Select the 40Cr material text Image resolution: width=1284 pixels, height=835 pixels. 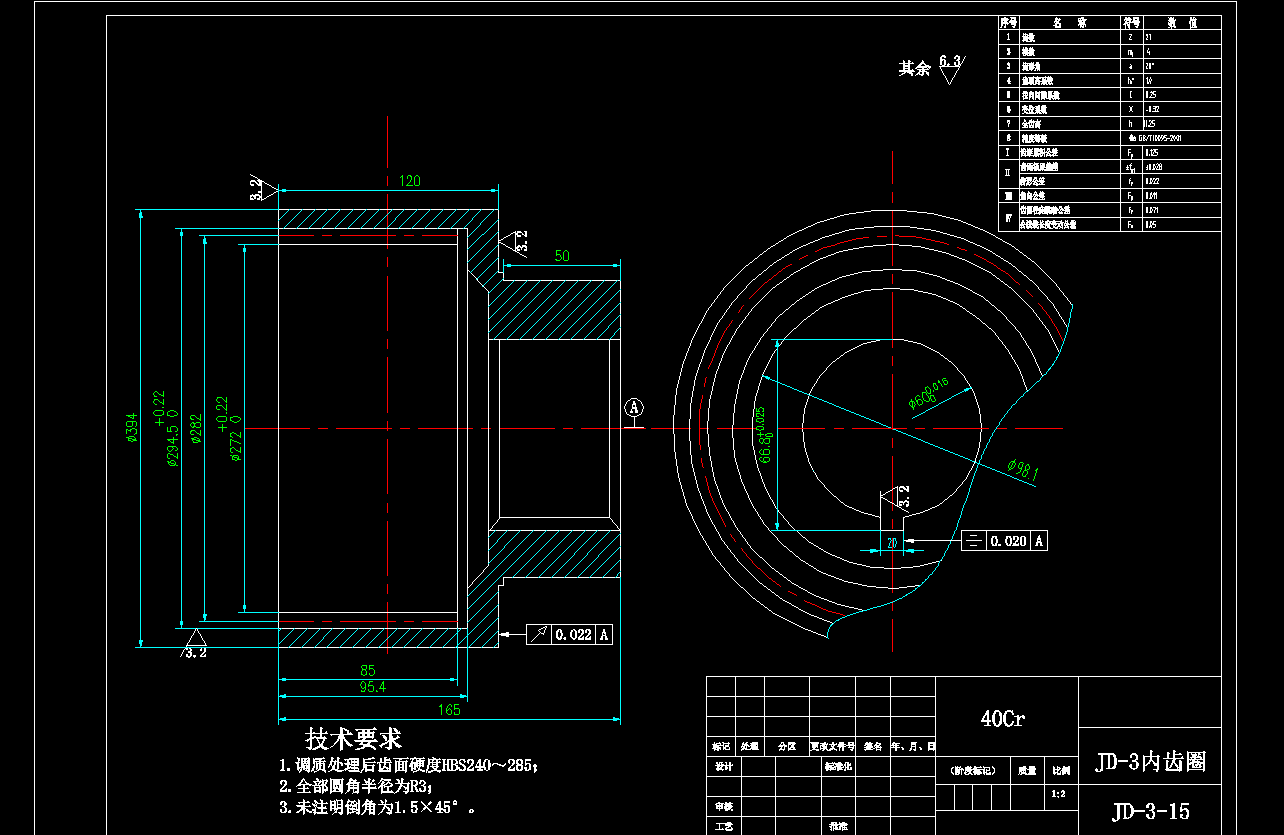pyautogui.click(x=1003, y=718)
